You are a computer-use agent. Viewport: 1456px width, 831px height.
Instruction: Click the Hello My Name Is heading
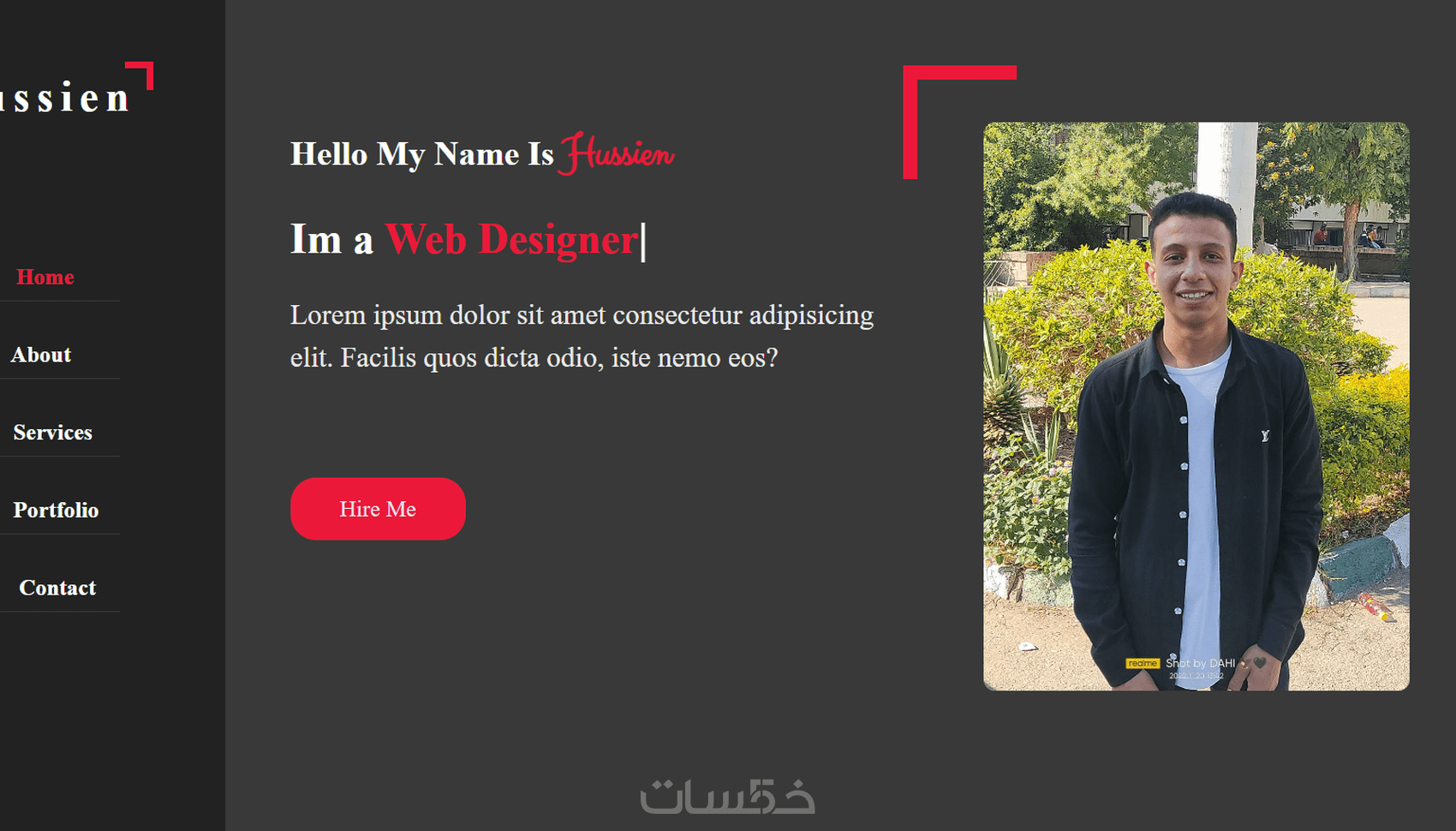422,154
